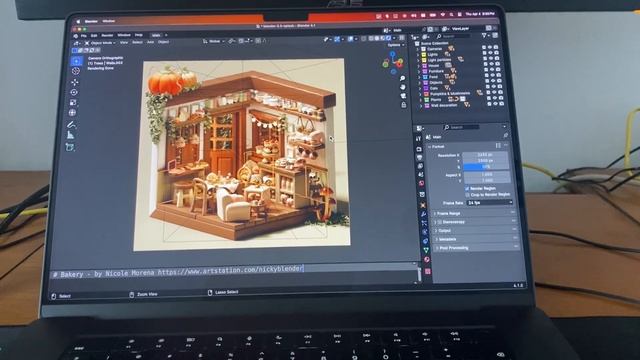Switch viewport to rendered shading icon
The width and height of the screenshot is (640, 360).
[388, 38]
